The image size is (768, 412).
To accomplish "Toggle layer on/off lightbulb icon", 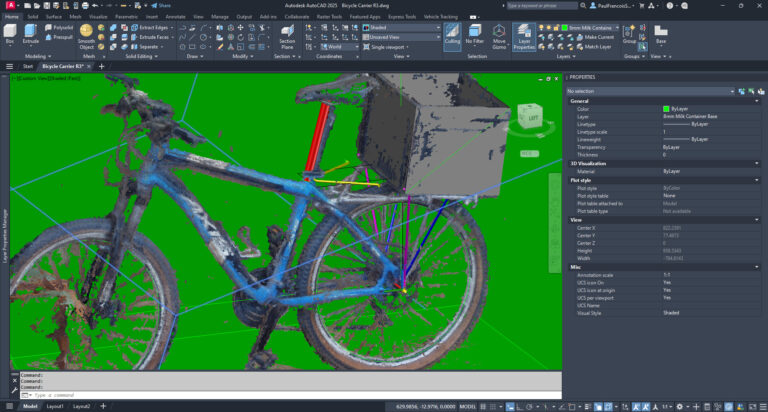I will 541,28.
